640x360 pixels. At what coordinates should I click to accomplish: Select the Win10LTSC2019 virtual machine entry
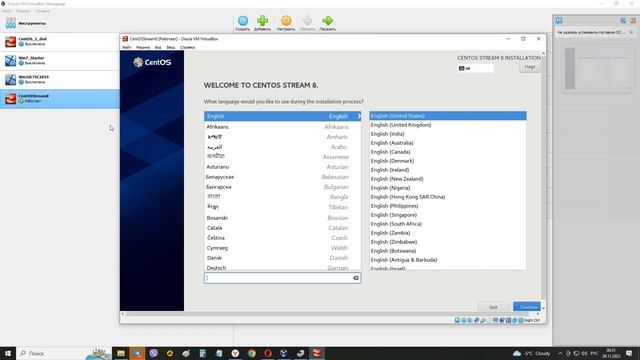(60, 80)
